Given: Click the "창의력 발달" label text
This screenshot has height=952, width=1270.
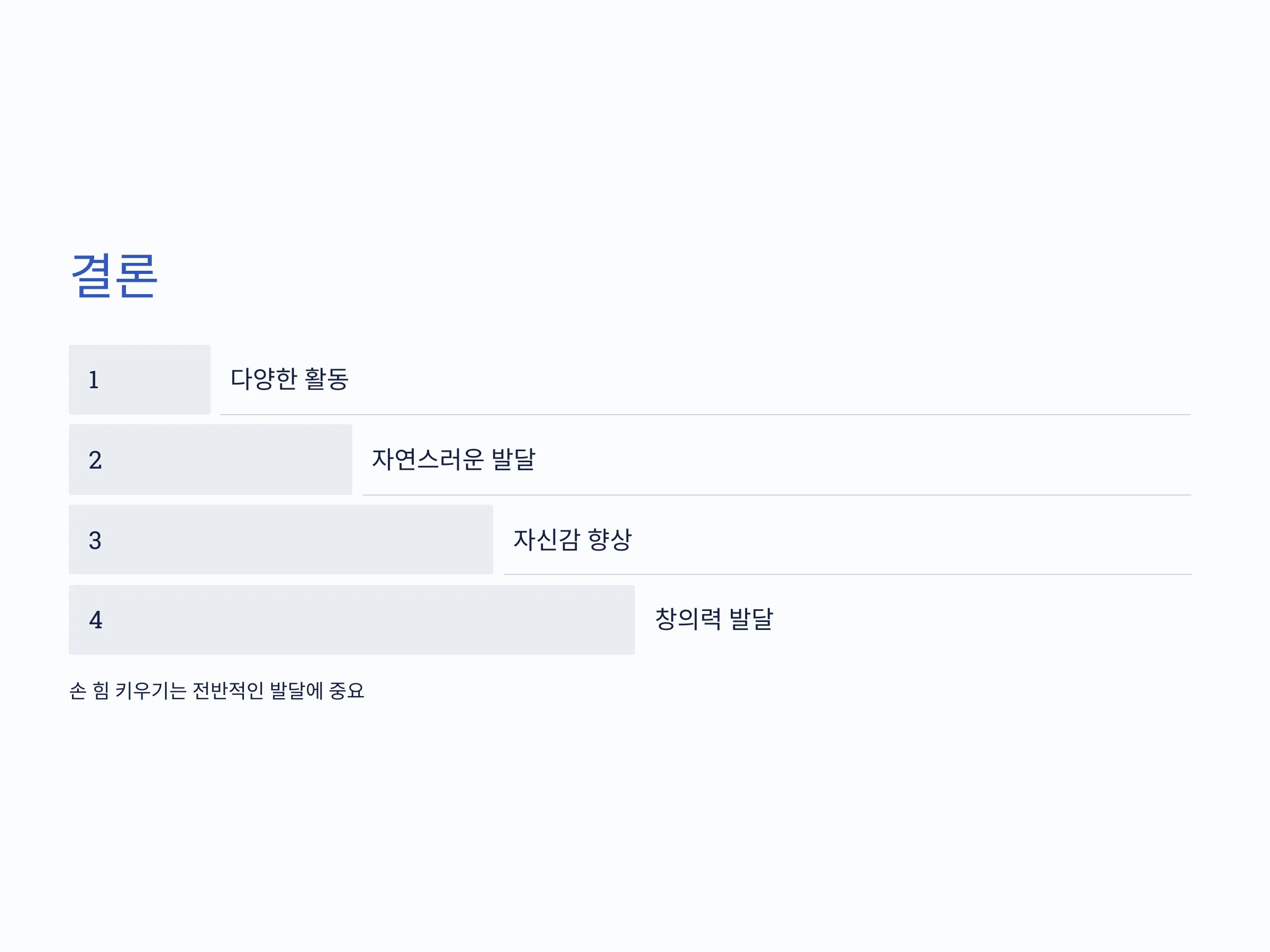Looking at the screenshot, I should 714,619.
